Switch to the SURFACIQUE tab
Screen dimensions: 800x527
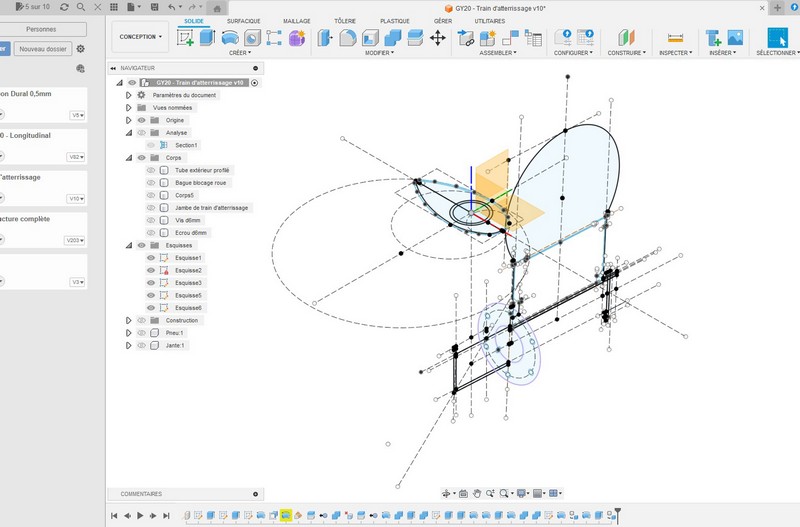click(243, 20)
